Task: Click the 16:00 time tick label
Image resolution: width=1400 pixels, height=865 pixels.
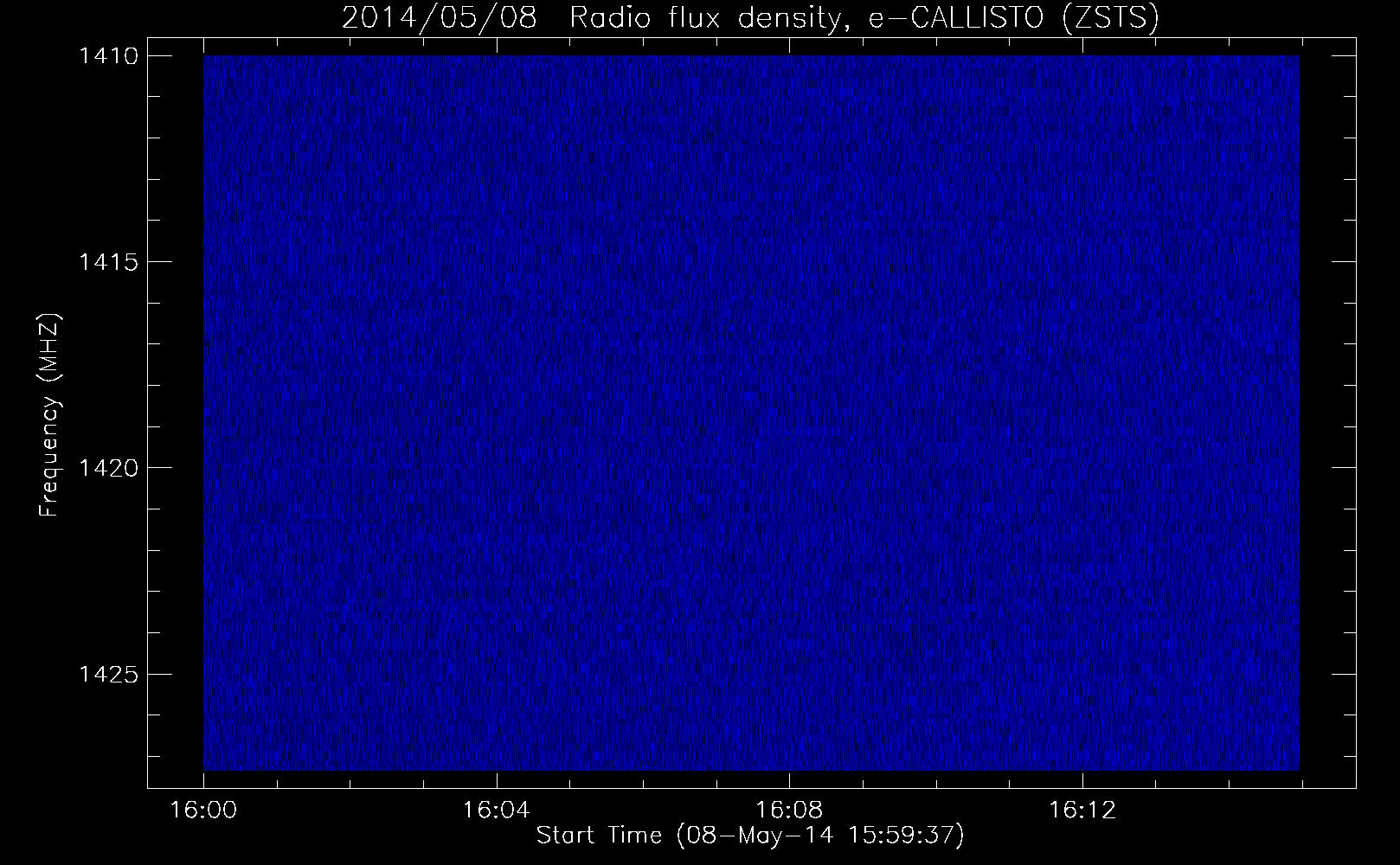Action: [x=203, y=810]
